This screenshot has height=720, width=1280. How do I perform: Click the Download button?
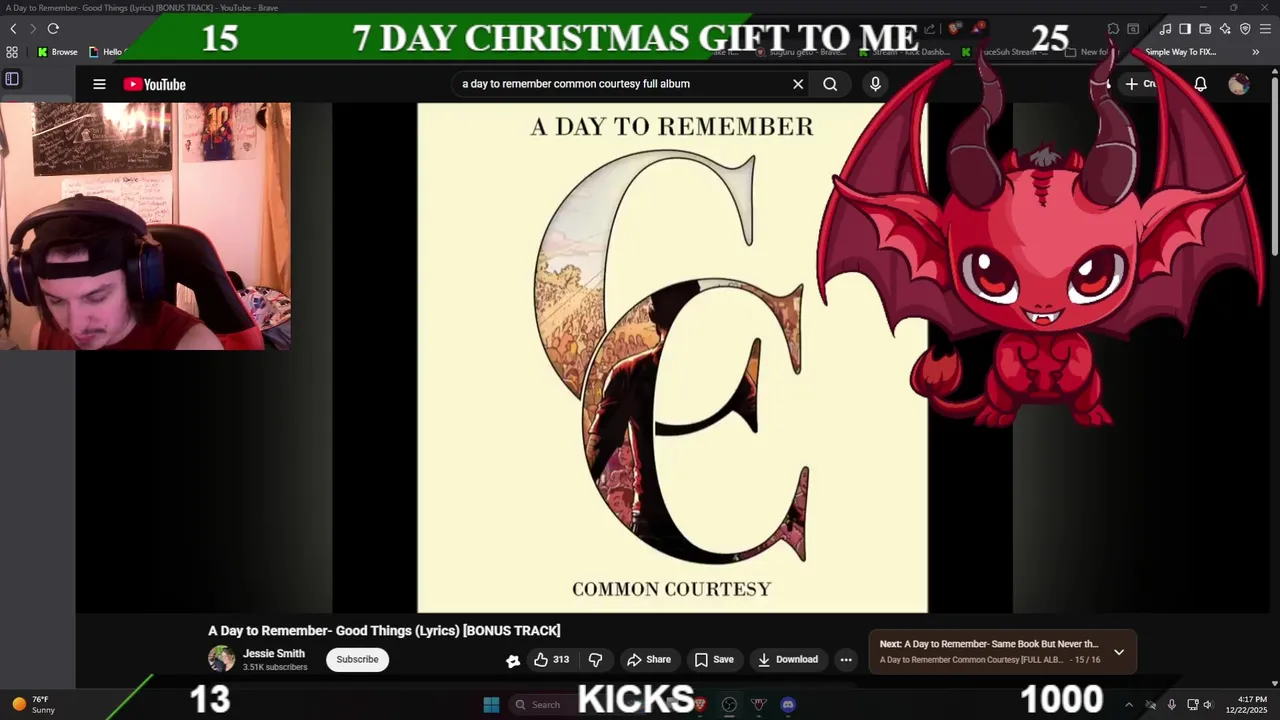(x=788, y=659)
